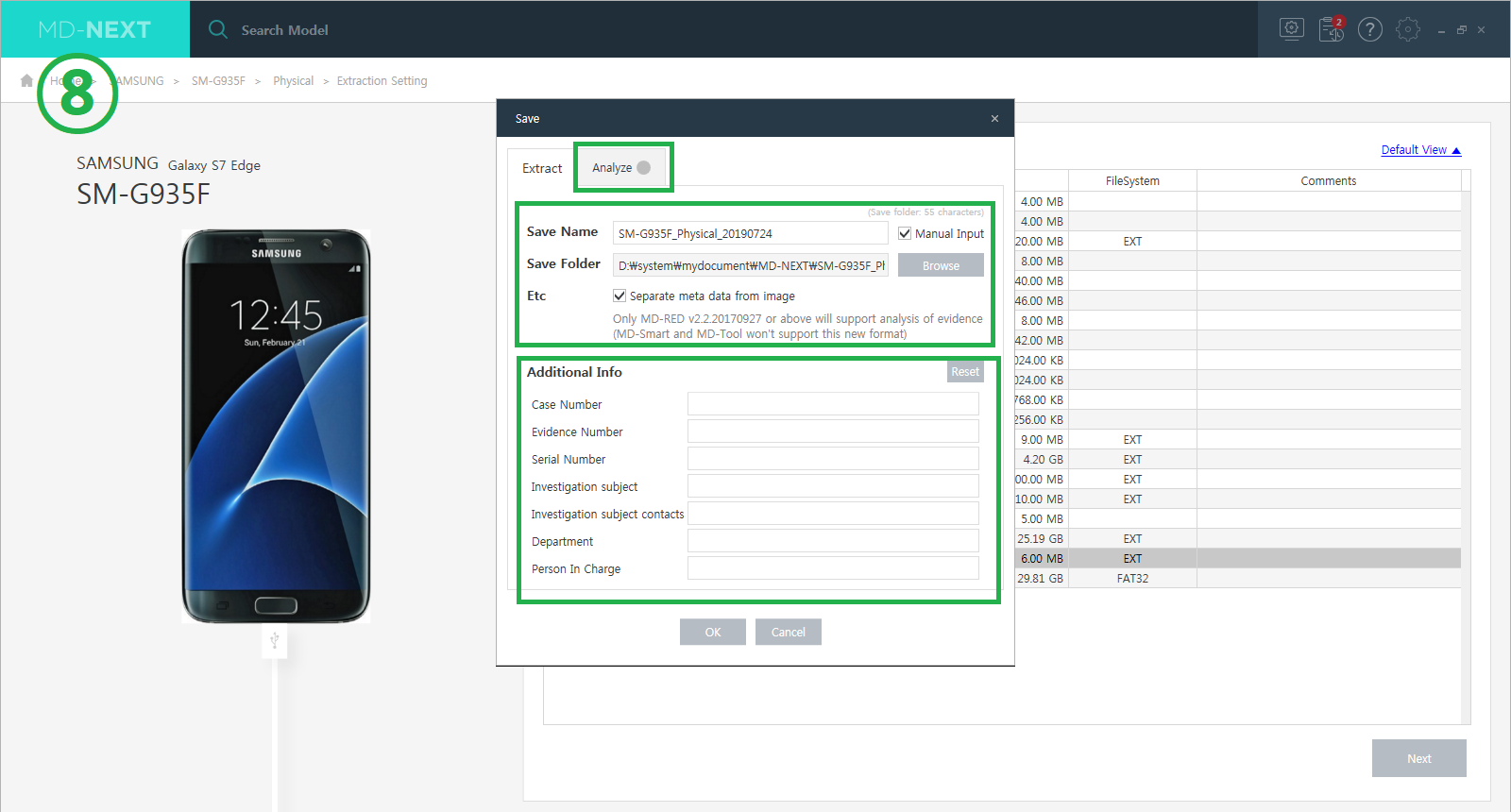Go to home via house icon
This screenshot has height=812, width=1511.
click(x=26, y=80)
